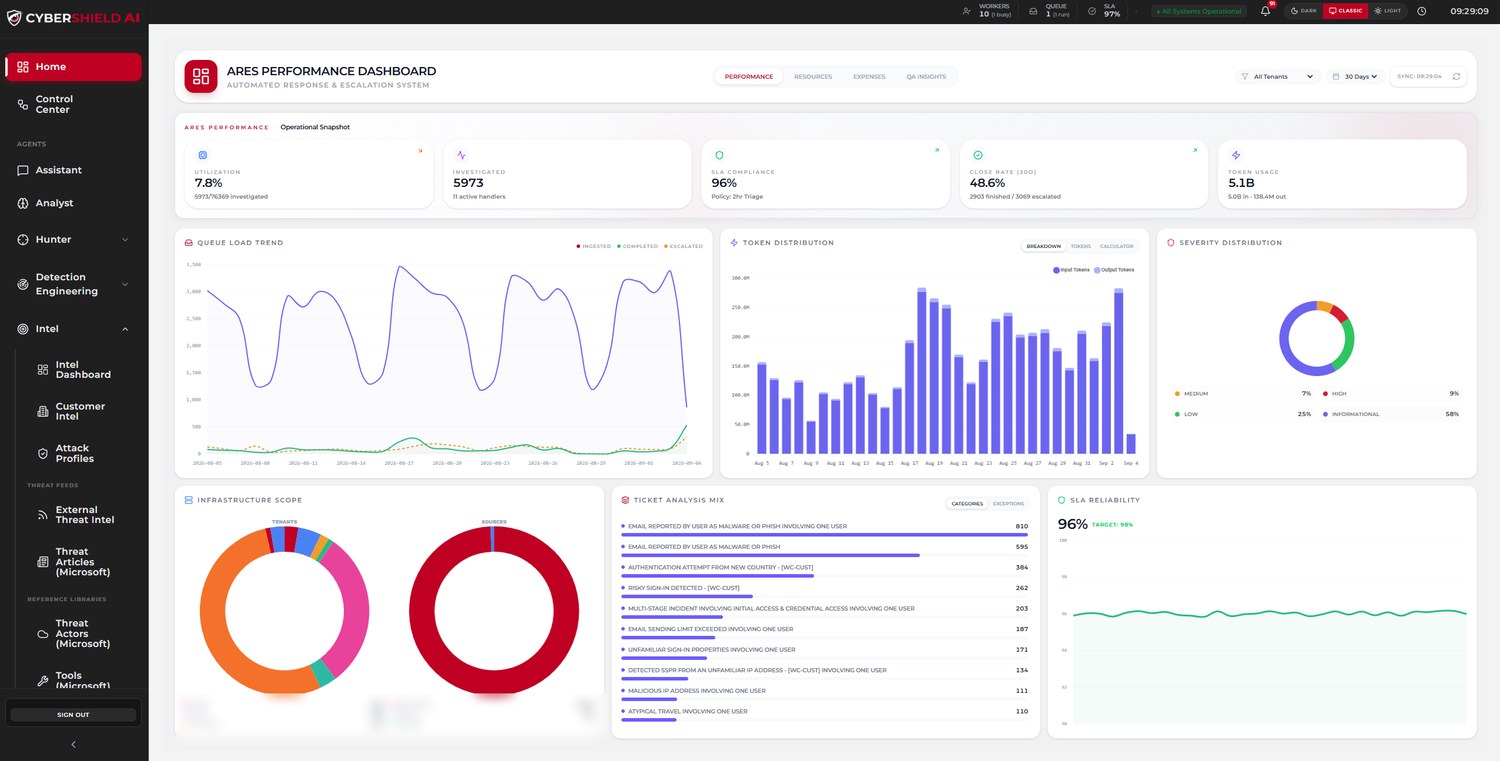Switch to the Dark theme
The width and height of the screenshot is (1500, 761).
(x=1304, y=11)
